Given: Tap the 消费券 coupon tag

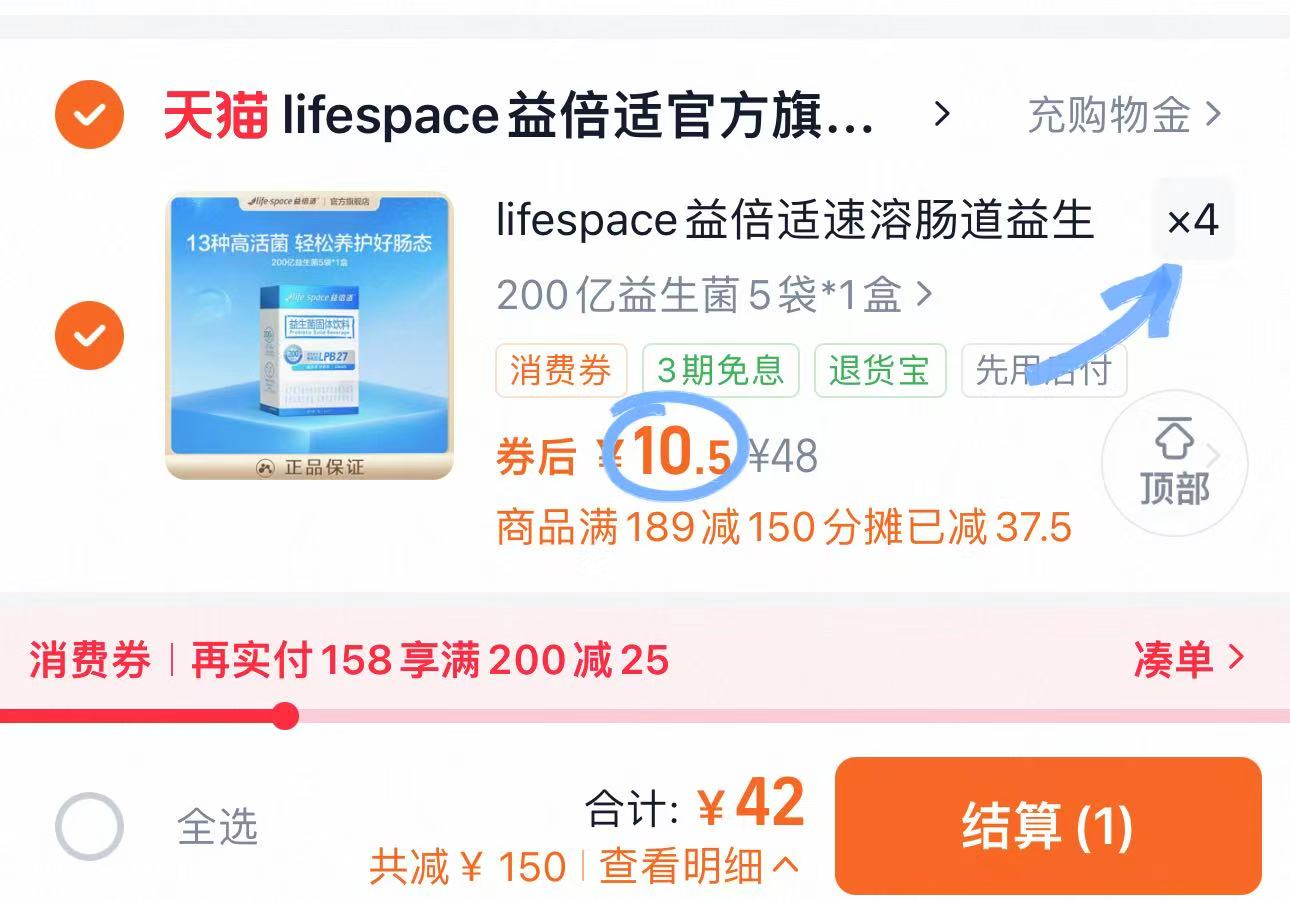Looking at the screenshot, I should pyautogui.click(x=561, y=370).
